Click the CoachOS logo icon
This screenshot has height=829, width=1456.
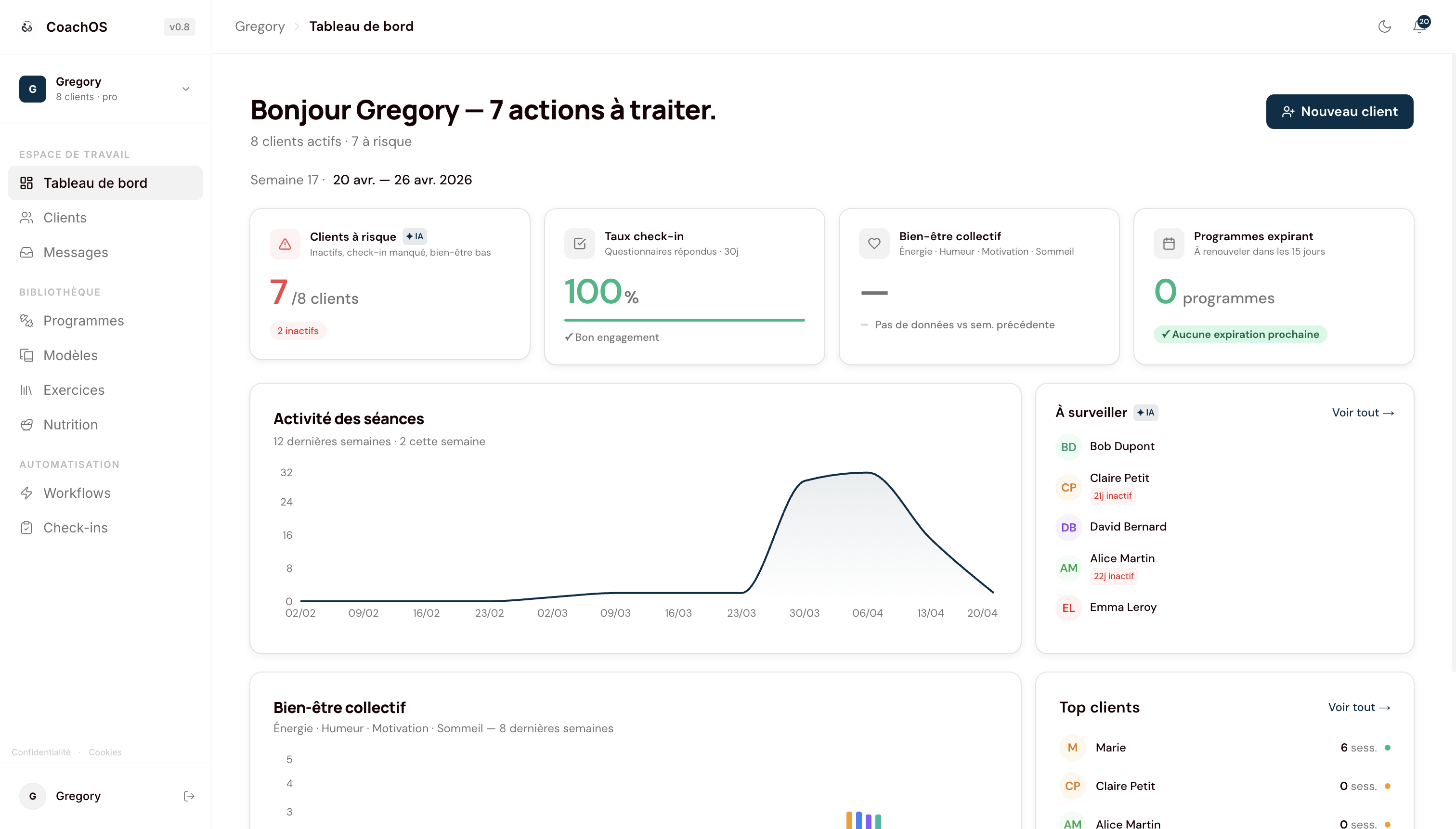click(x=27, y=27)
